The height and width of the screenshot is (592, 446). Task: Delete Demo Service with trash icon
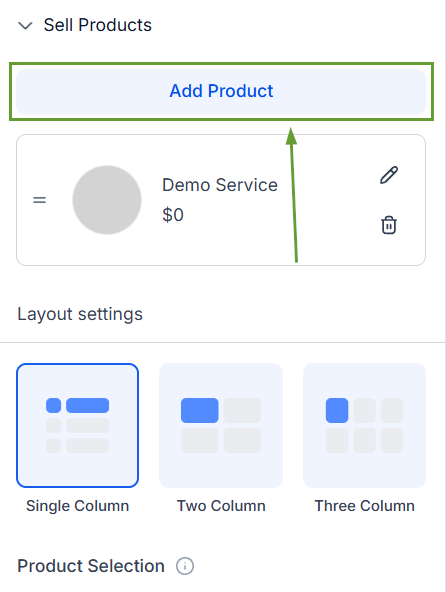[389, 225]
